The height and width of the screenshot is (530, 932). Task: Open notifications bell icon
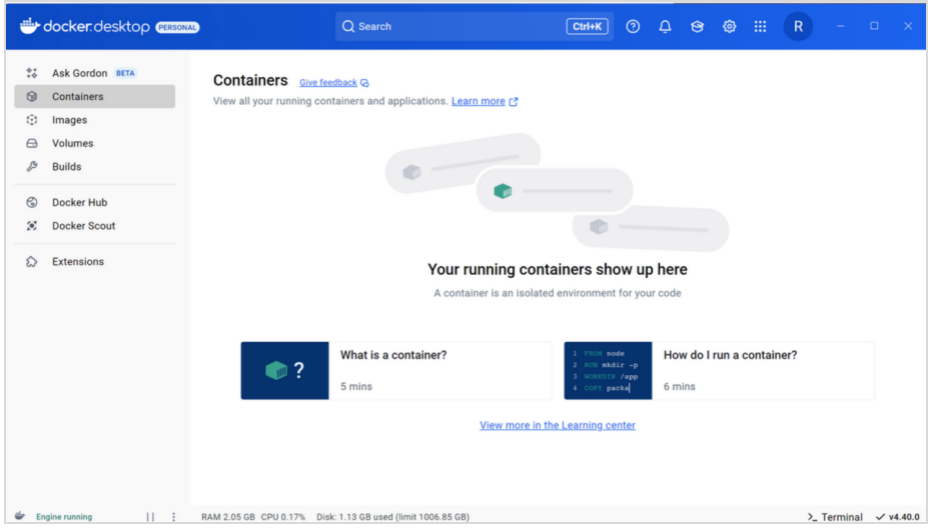coord(665,27)
